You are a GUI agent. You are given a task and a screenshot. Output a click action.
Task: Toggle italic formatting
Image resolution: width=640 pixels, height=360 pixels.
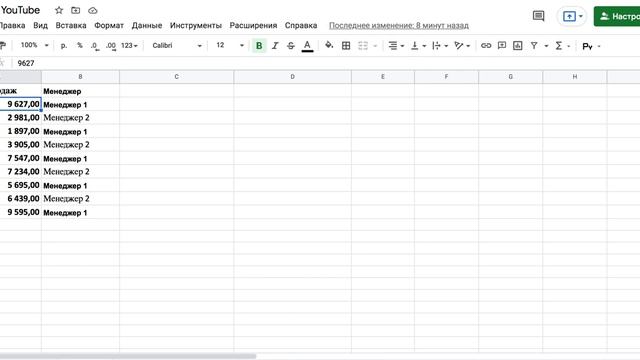tap(275, 46)
